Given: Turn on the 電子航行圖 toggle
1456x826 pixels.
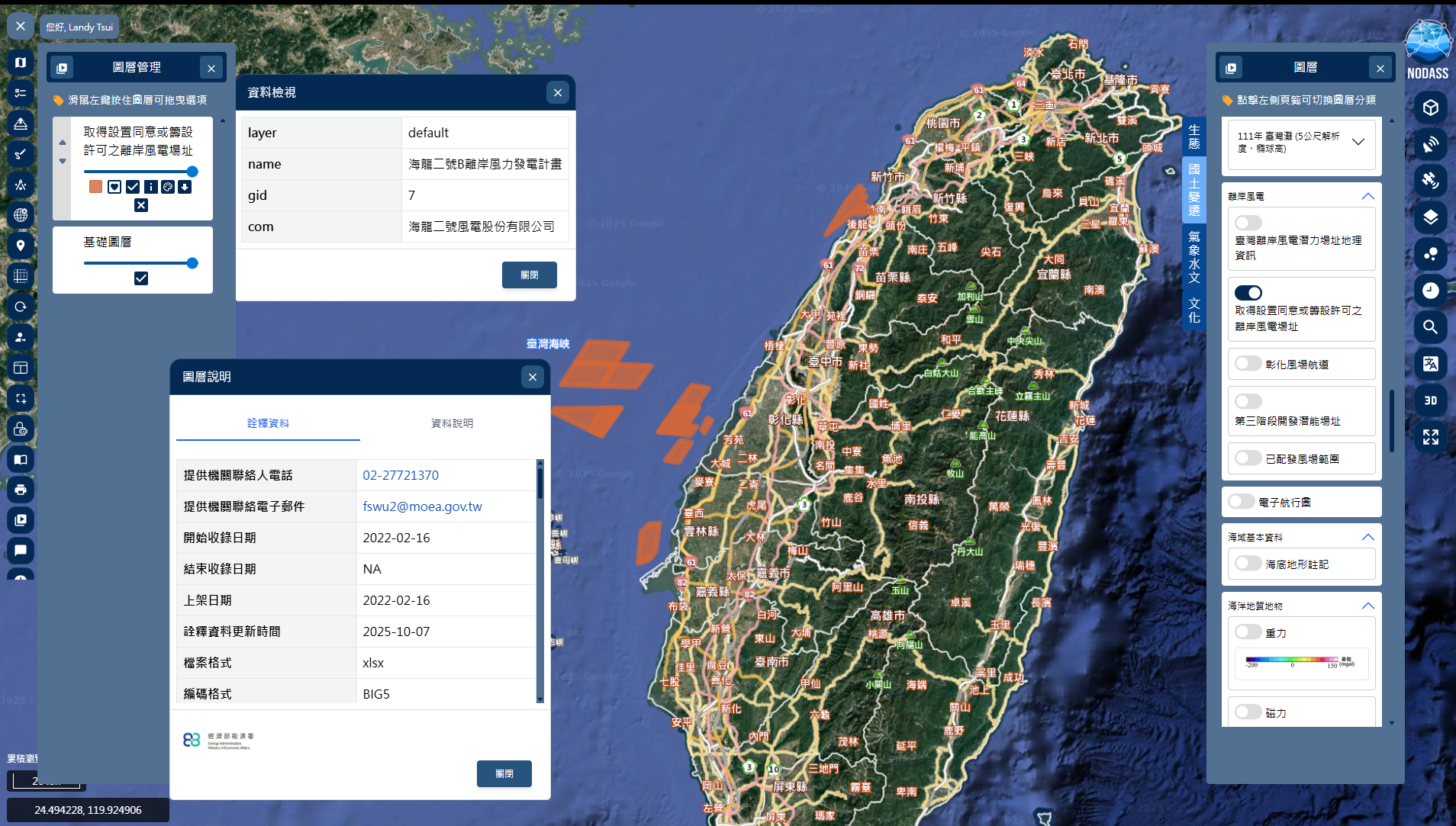Looking at the screenshot, I should [1242, 502].
